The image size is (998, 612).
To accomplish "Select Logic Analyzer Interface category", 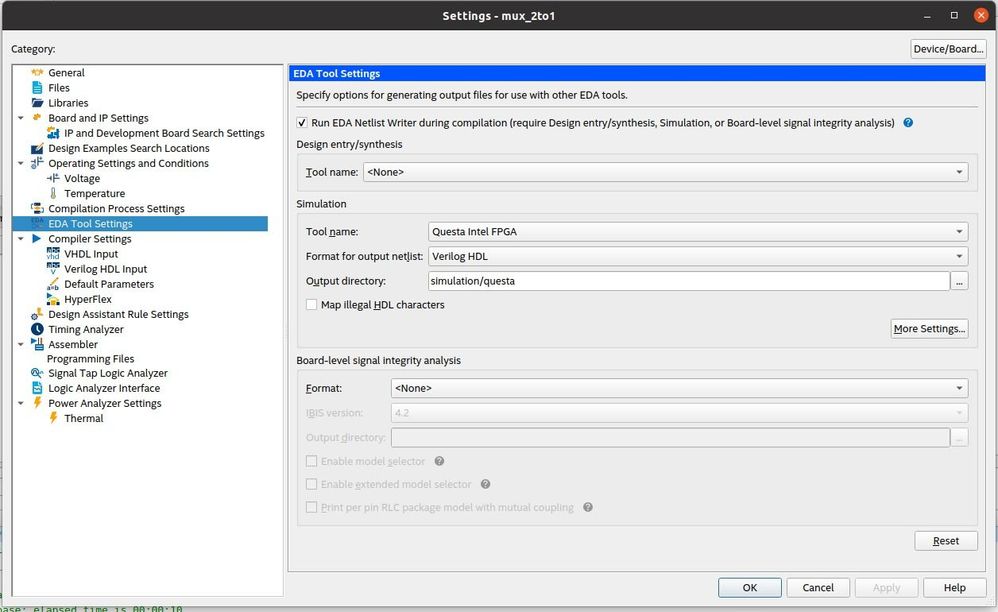I will pyautogui.click(x=104, y=388).
